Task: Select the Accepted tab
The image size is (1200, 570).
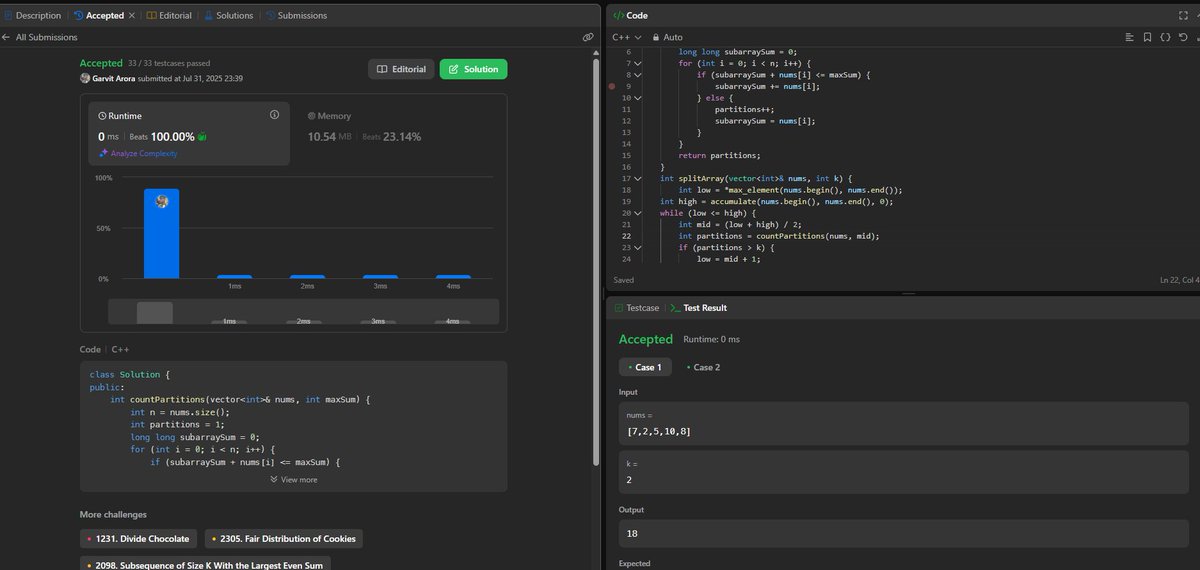Action: pyautogui.click(x=99, y=16)
